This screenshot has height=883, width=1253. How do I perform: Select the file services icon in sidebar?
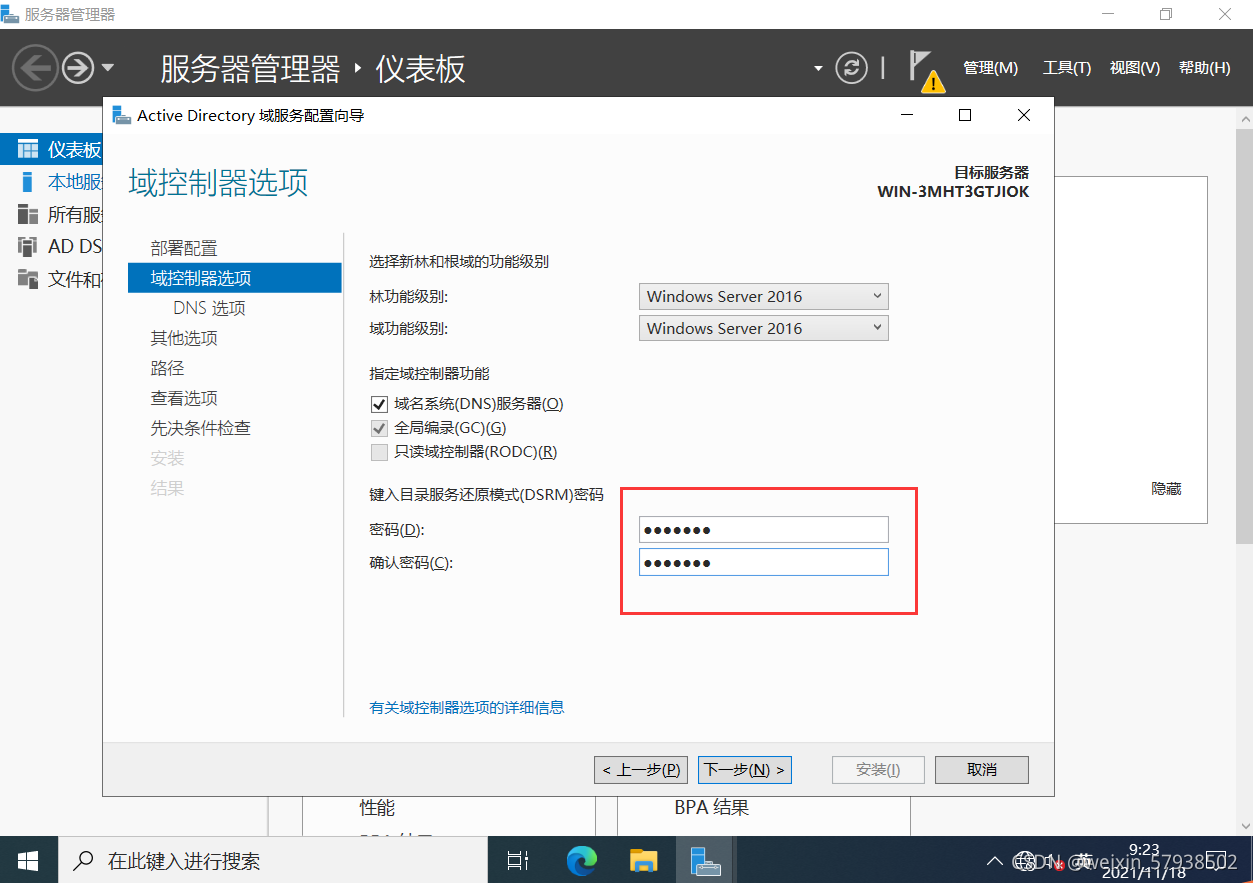point(28,278)
